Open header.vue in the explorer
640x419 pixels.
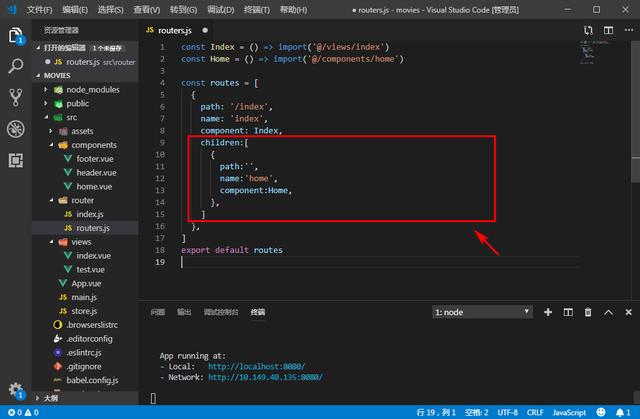[x=96, y=173]
